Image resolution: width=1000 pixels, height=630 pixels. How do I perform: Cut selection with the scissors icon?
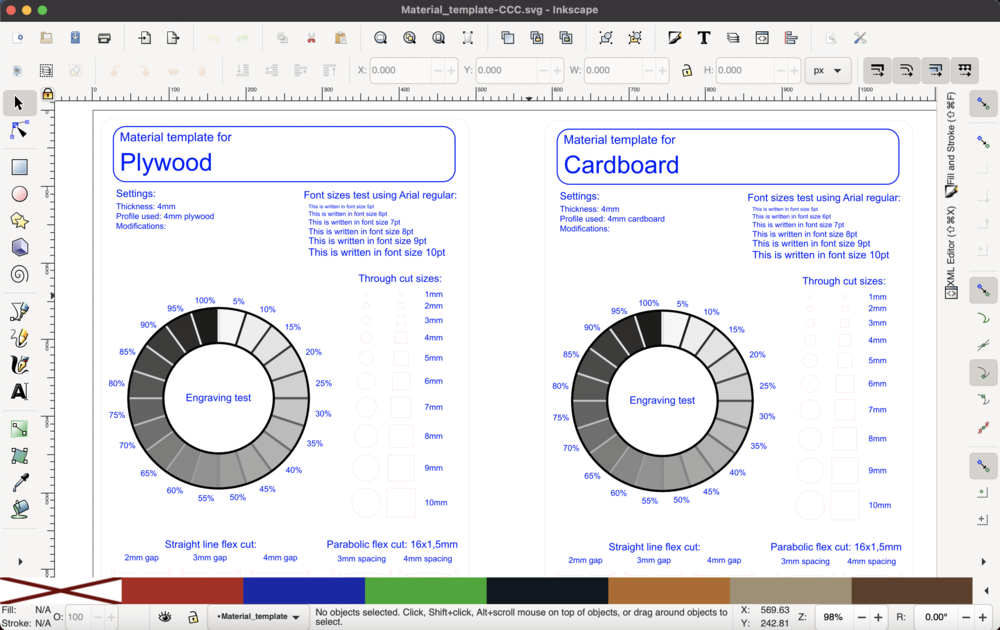click(311, 38)
